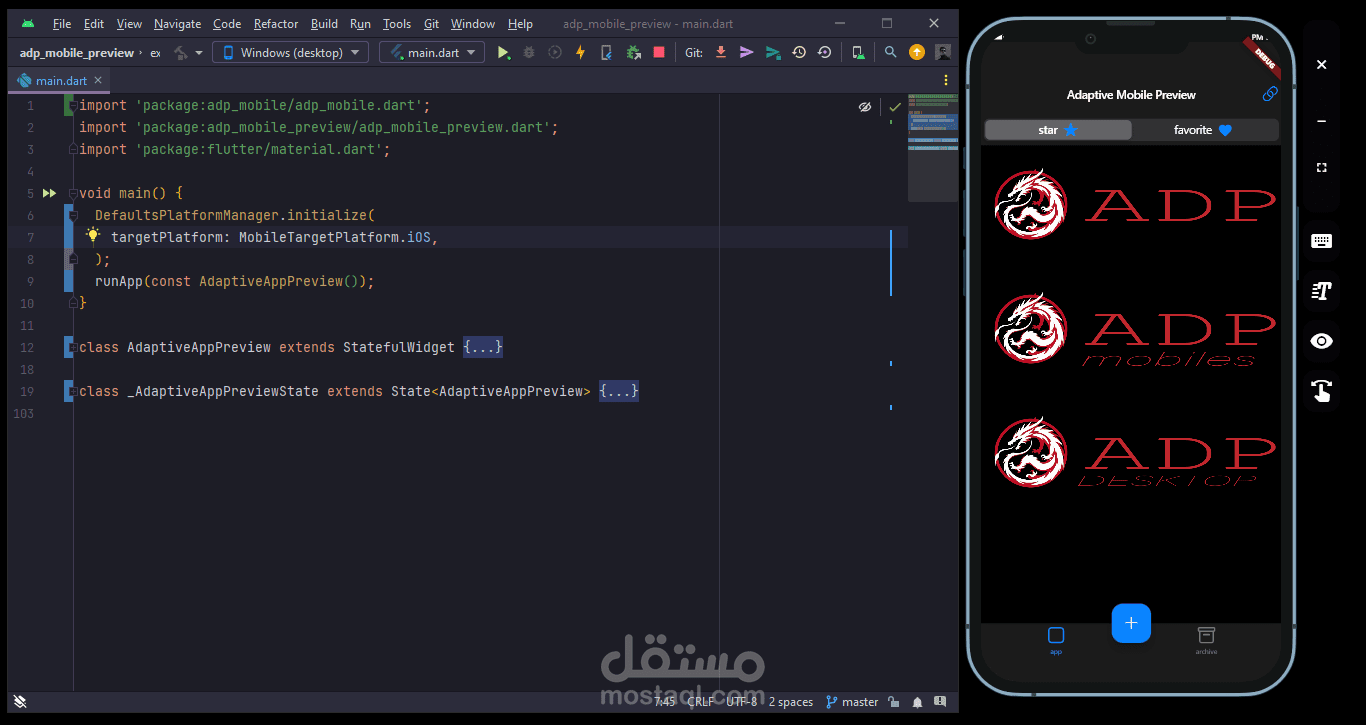Screen dimensions: 1366x725
Task: Click the touch pointer icon in preview sidebar
Action: 1321,391
